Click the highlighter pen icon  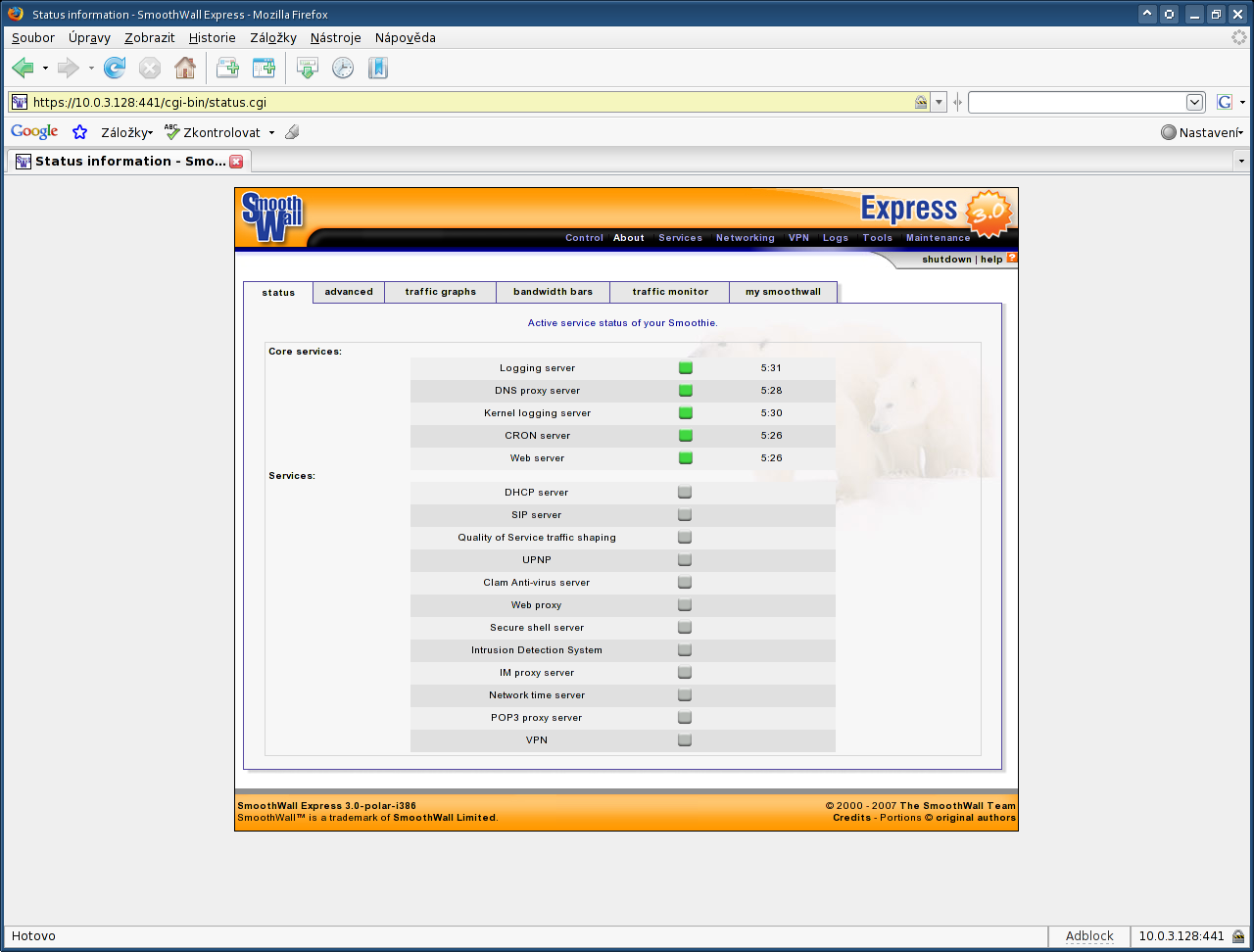pyautogui.click(x=292, y=132)
